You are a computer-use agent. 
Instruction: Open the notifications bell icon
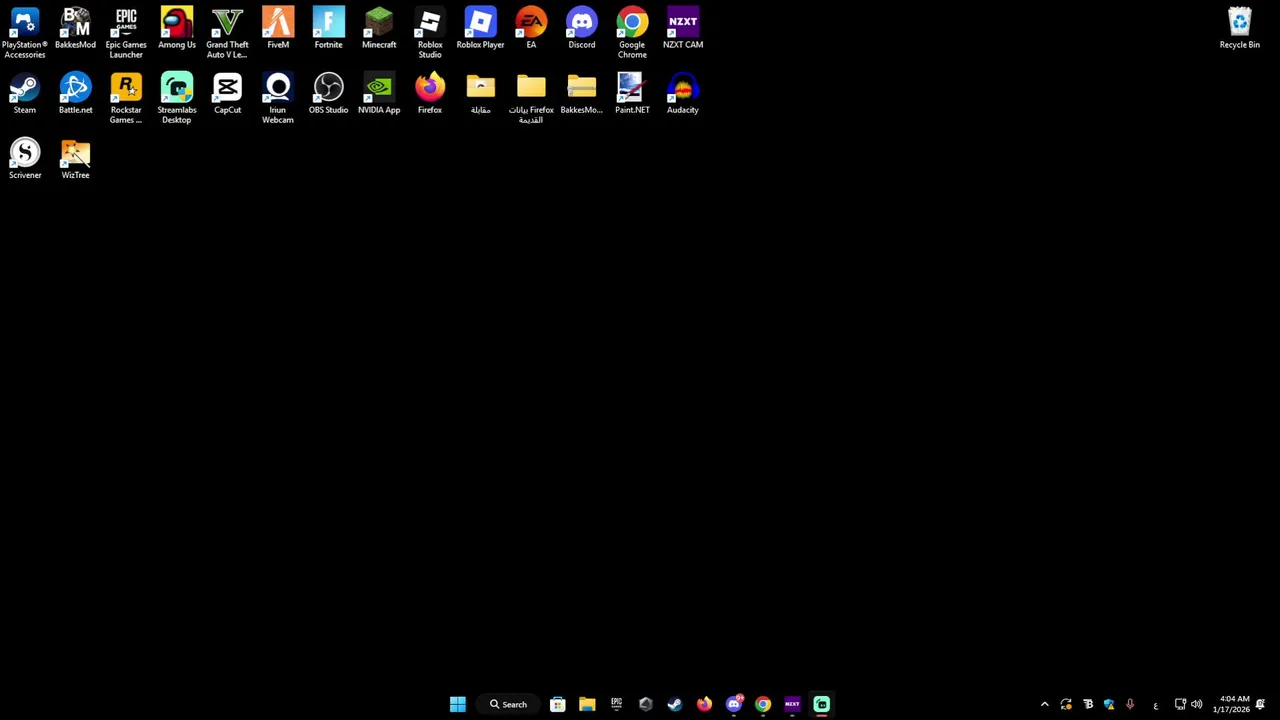click(x=1261, y=704)
